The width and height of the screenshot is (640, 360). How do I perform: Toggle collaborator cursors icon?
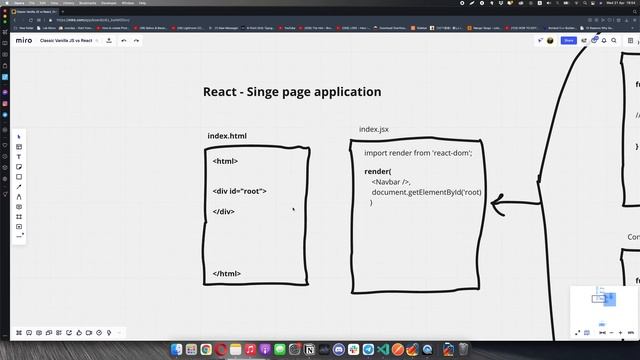pos(540,40)
